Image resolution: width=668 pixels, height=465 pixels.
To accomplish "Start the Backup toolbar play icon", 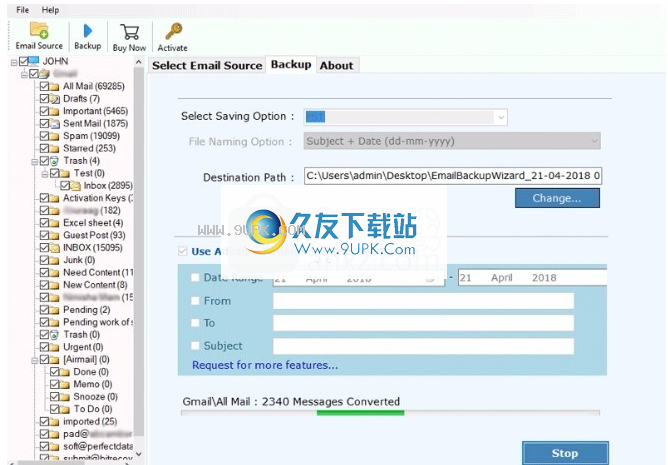I will coord(88,31).
